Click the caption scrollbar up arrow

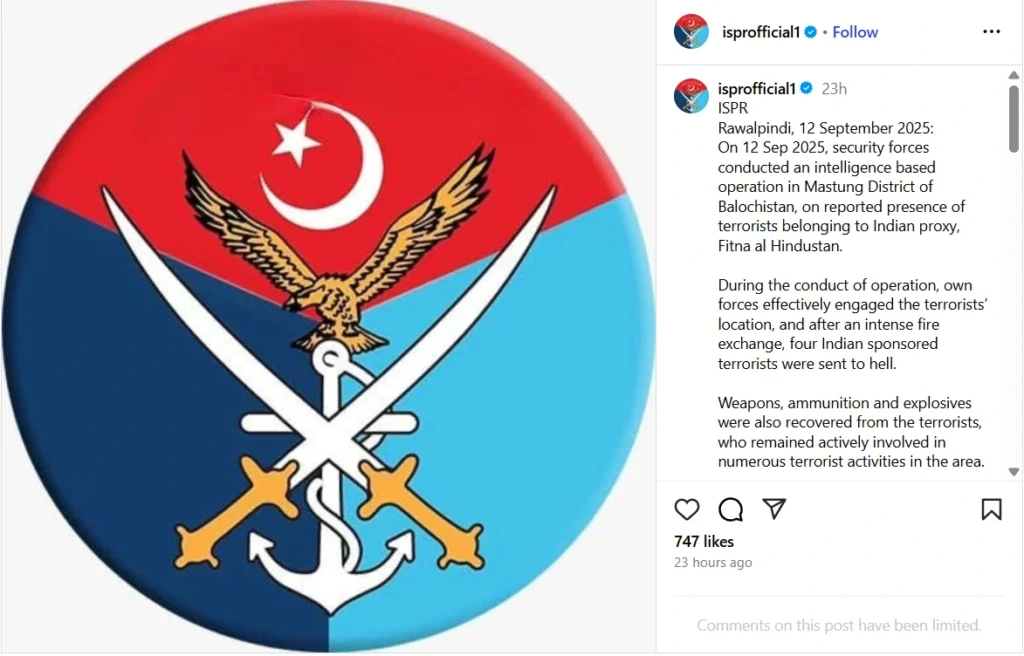point(1014,75)
